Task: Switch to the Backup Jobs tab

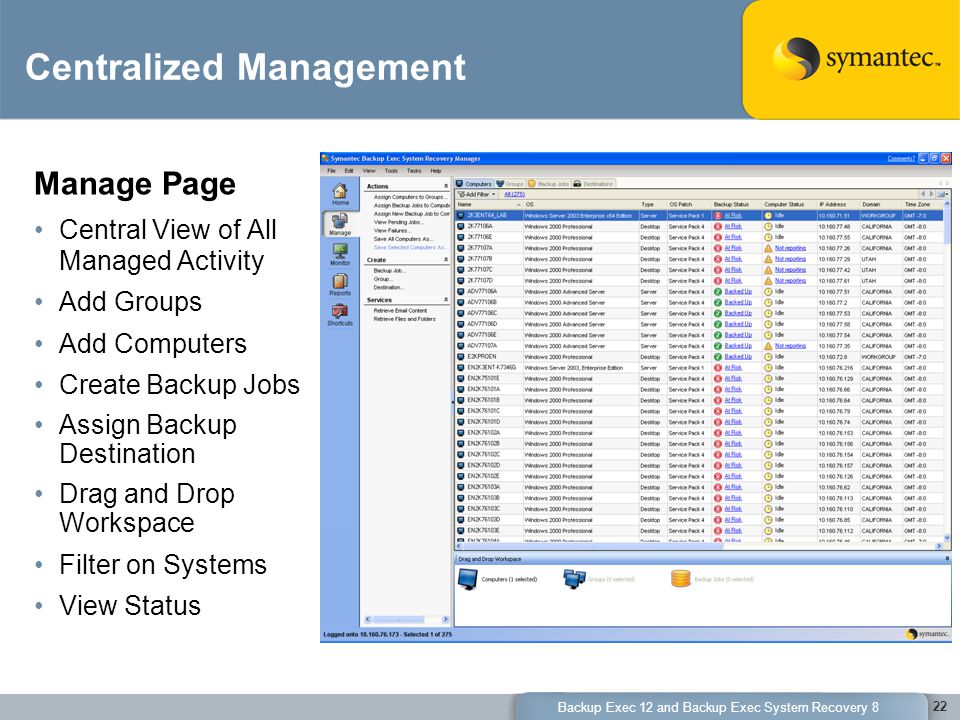Action: pos(549,184)
